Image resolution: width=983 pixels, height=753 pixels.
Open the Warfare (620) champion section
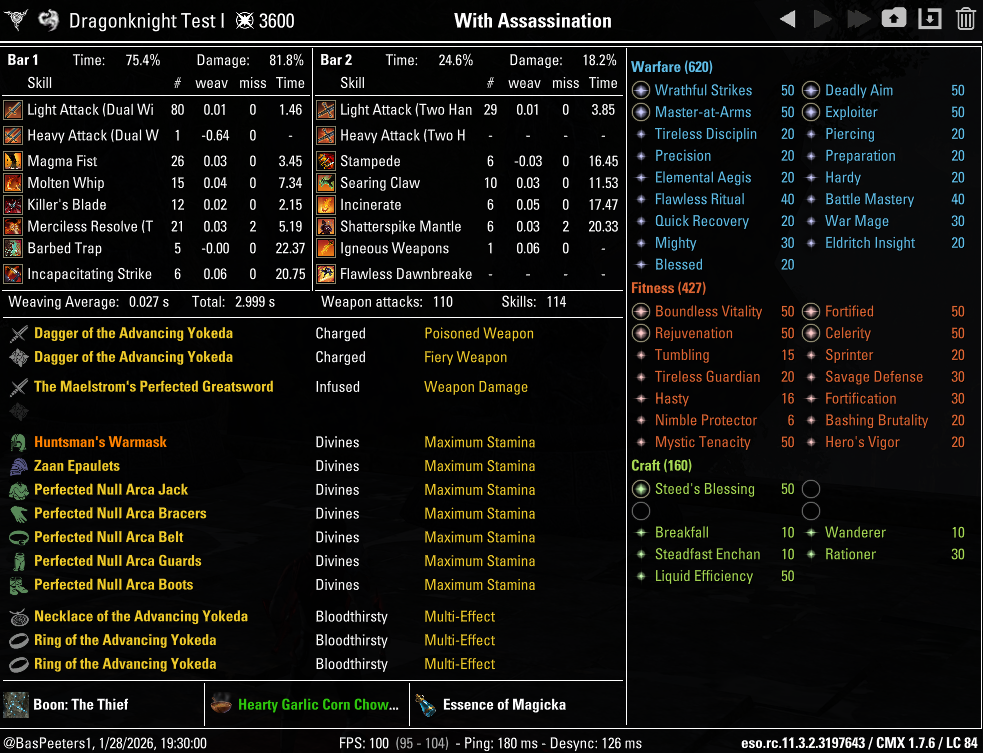(x=671, y=67)
